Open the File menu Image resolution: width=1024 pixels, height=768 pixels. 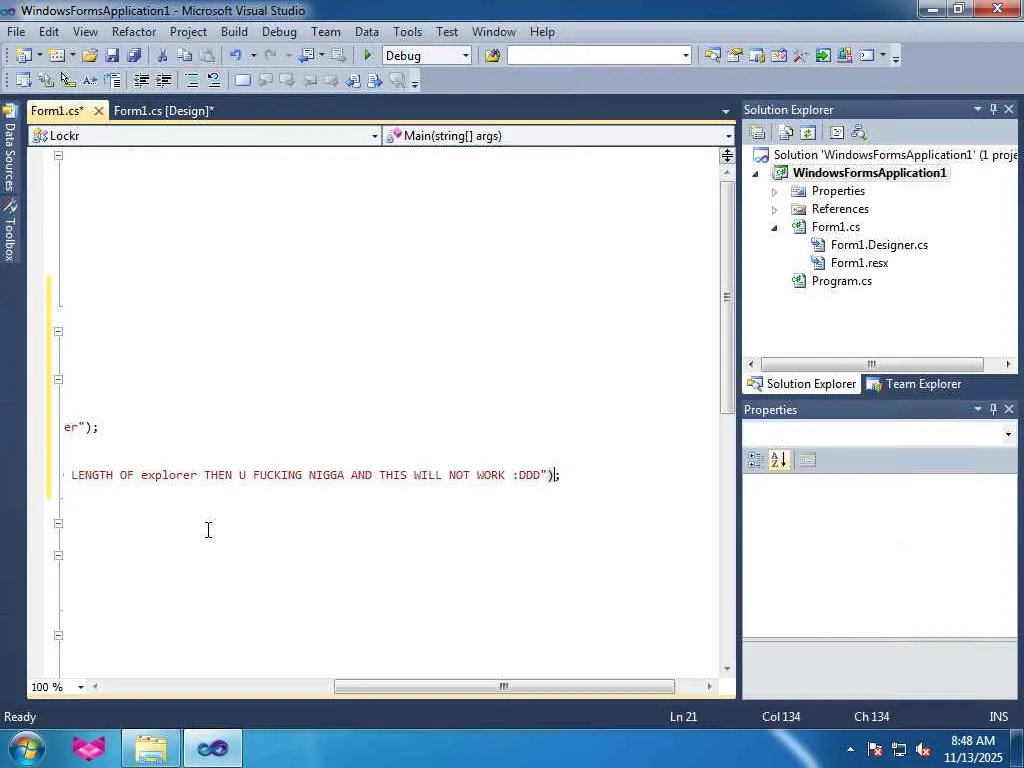coord(16,31)
